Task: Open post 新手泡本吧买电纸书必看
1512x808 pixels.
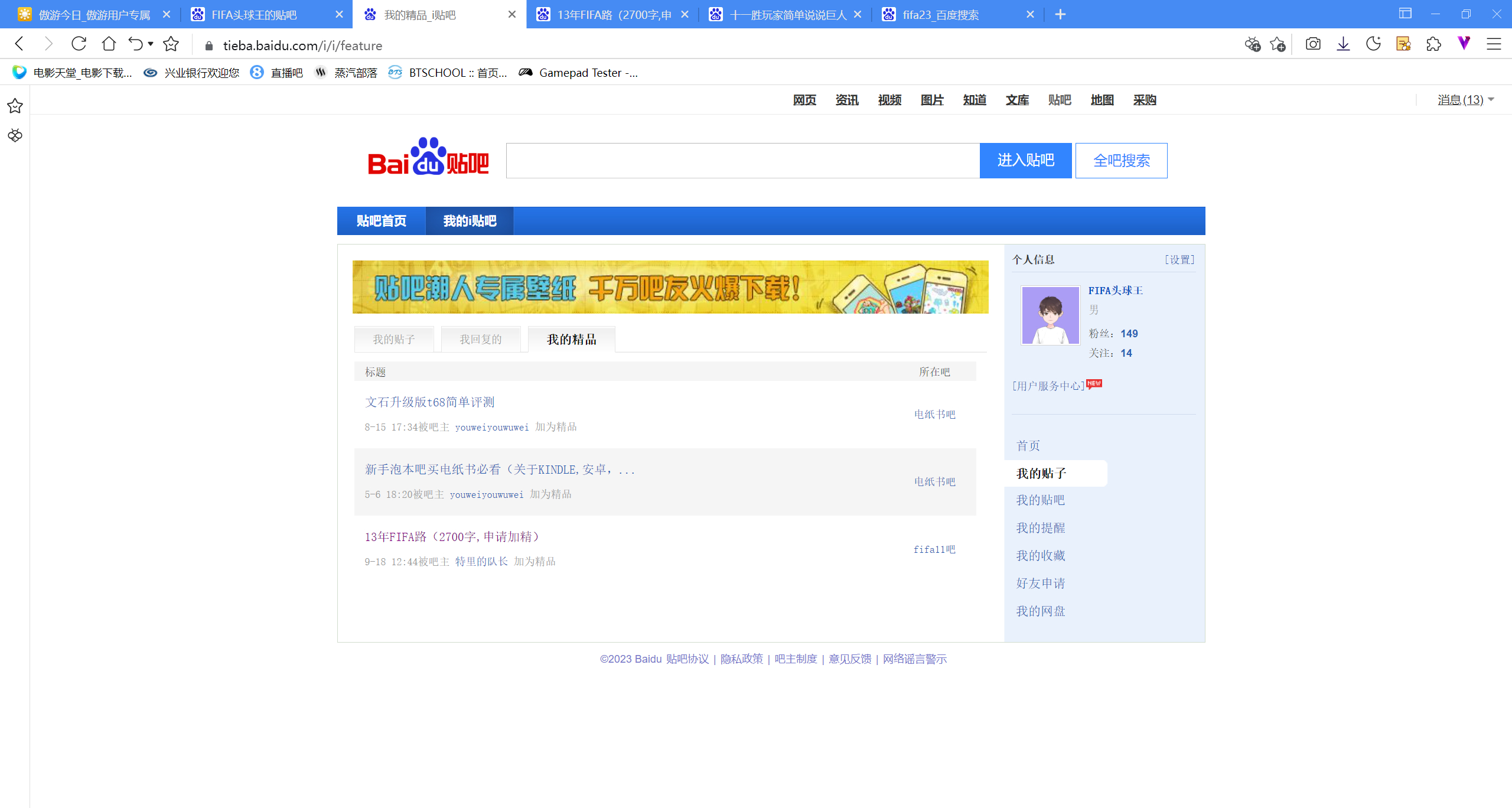Action: point(500,470)
